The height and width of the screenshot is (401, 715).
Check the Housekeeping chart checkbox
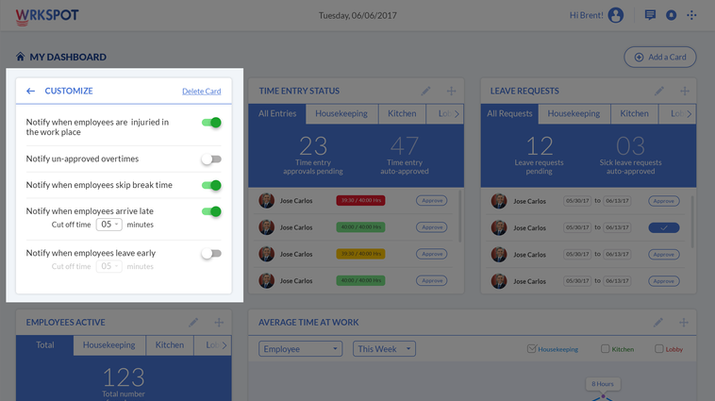(531, 349)
